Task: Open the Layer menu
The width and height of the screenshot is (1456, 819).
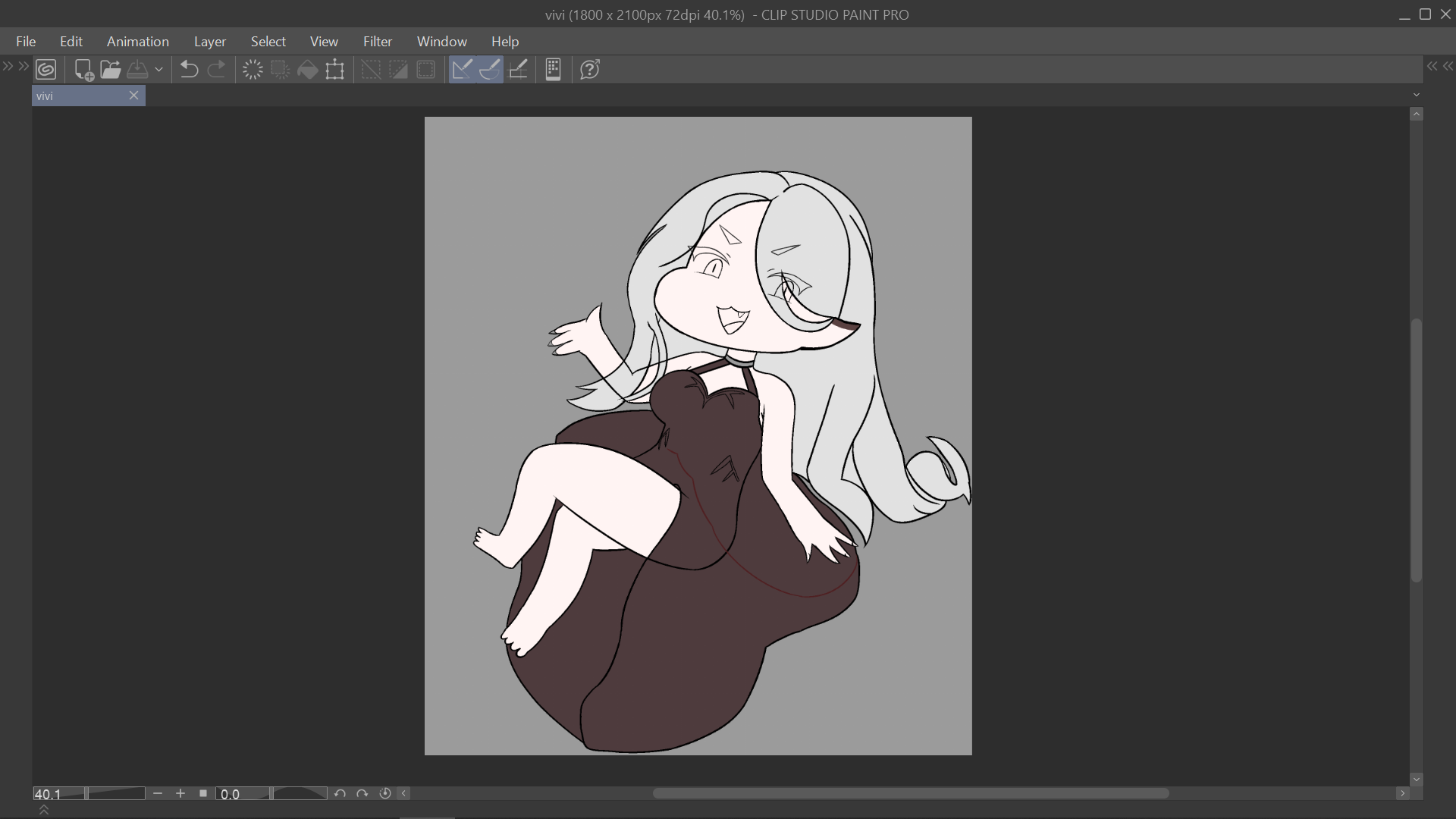Action: tap(209, 42)
